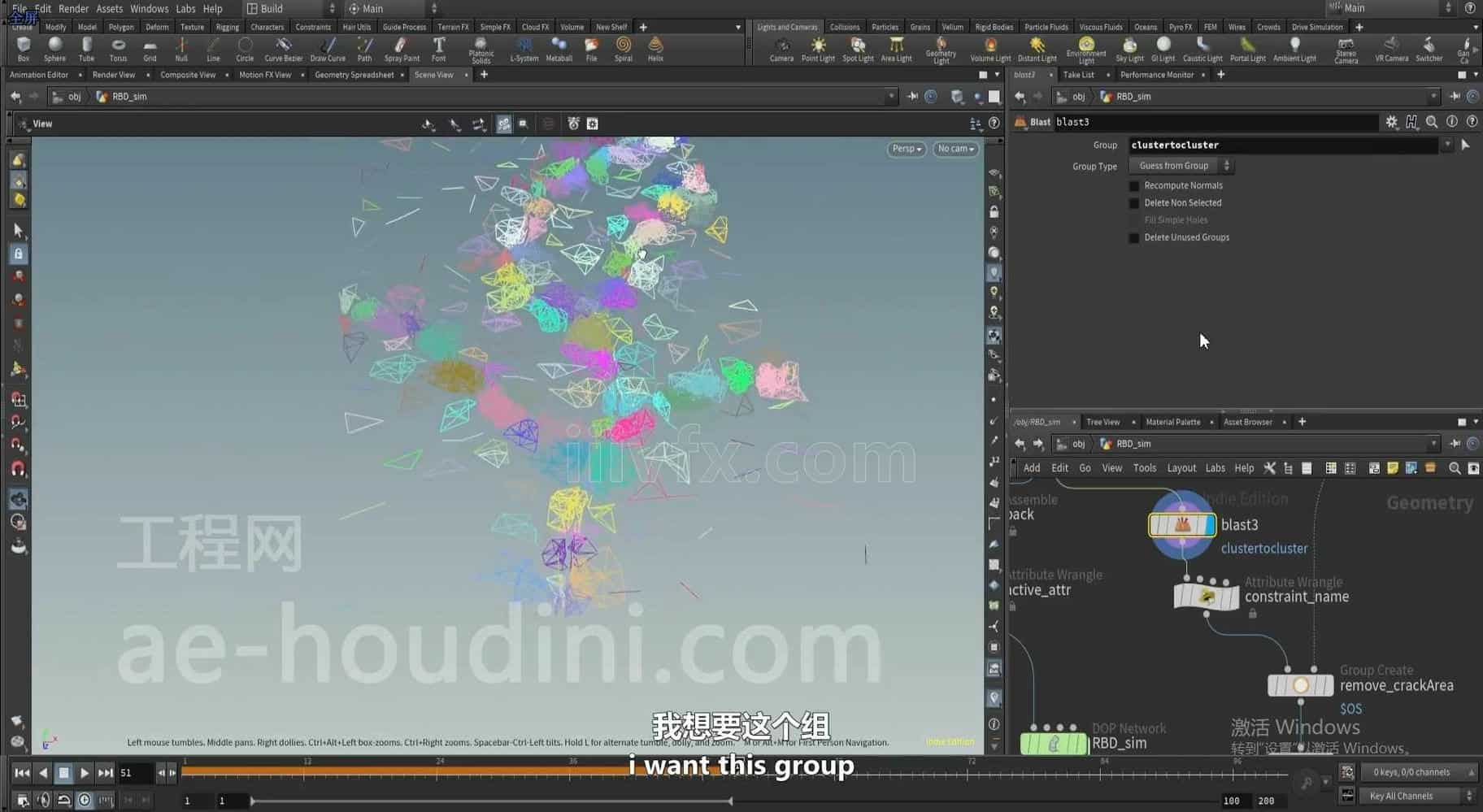
Task: Click the blast3 node name field
Action: (x=1216, y=122)
